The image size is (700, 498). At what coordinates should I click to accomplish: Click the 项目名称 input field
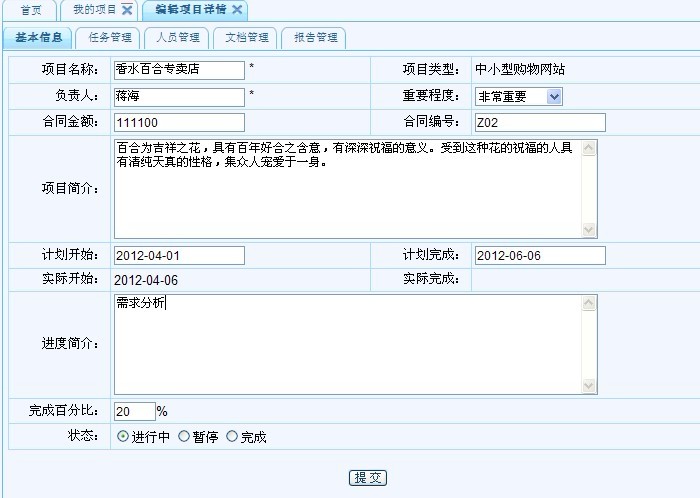point(179,70)
